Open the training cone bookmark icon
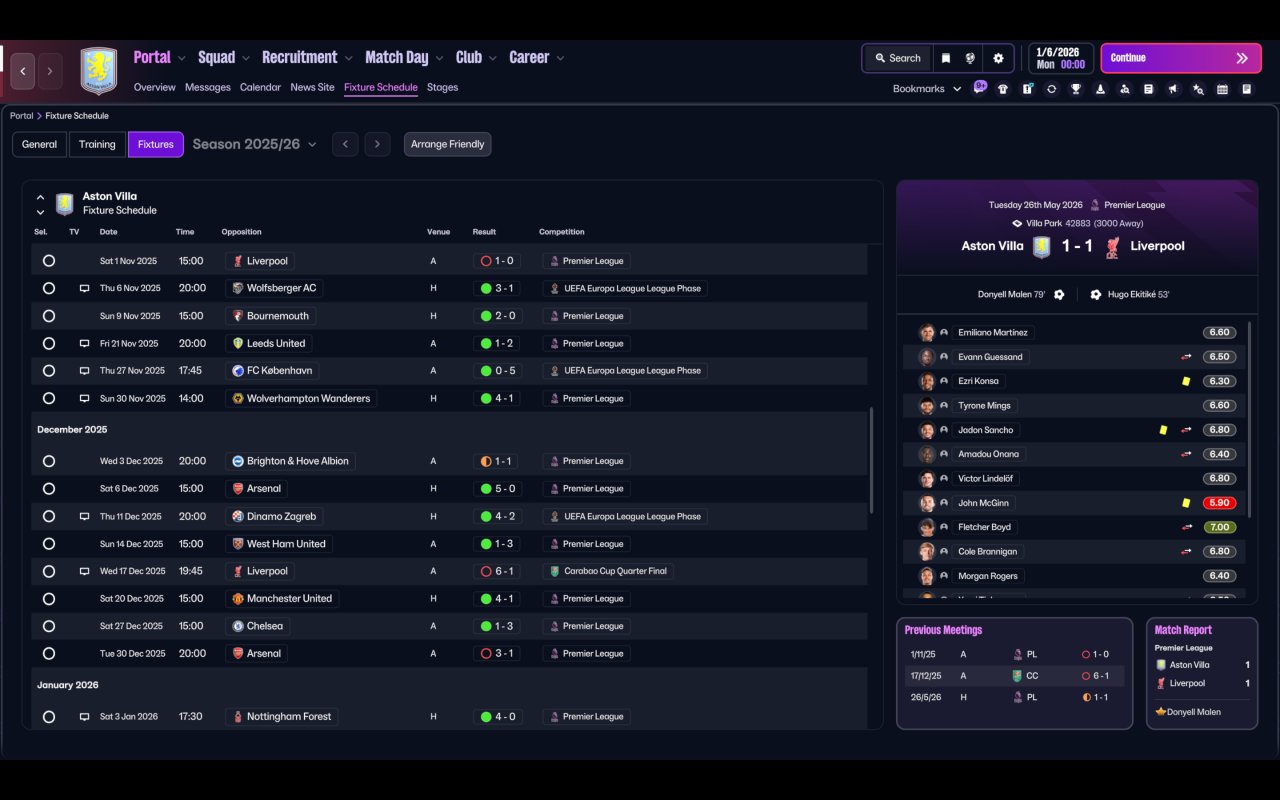 [1100, 89]
